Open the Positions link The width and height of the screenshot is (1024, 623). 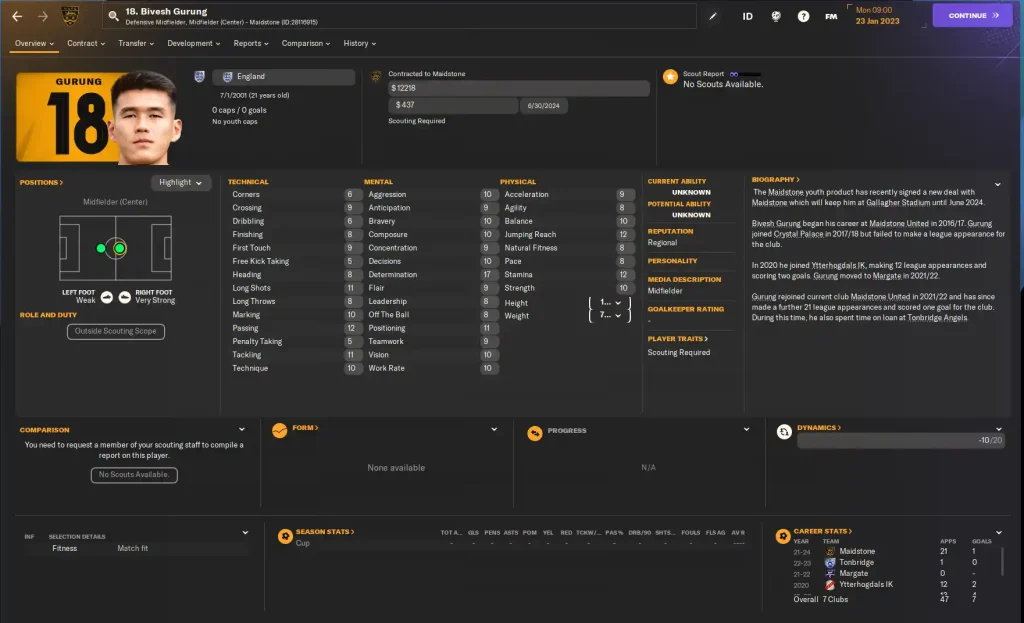pos(41,183)
